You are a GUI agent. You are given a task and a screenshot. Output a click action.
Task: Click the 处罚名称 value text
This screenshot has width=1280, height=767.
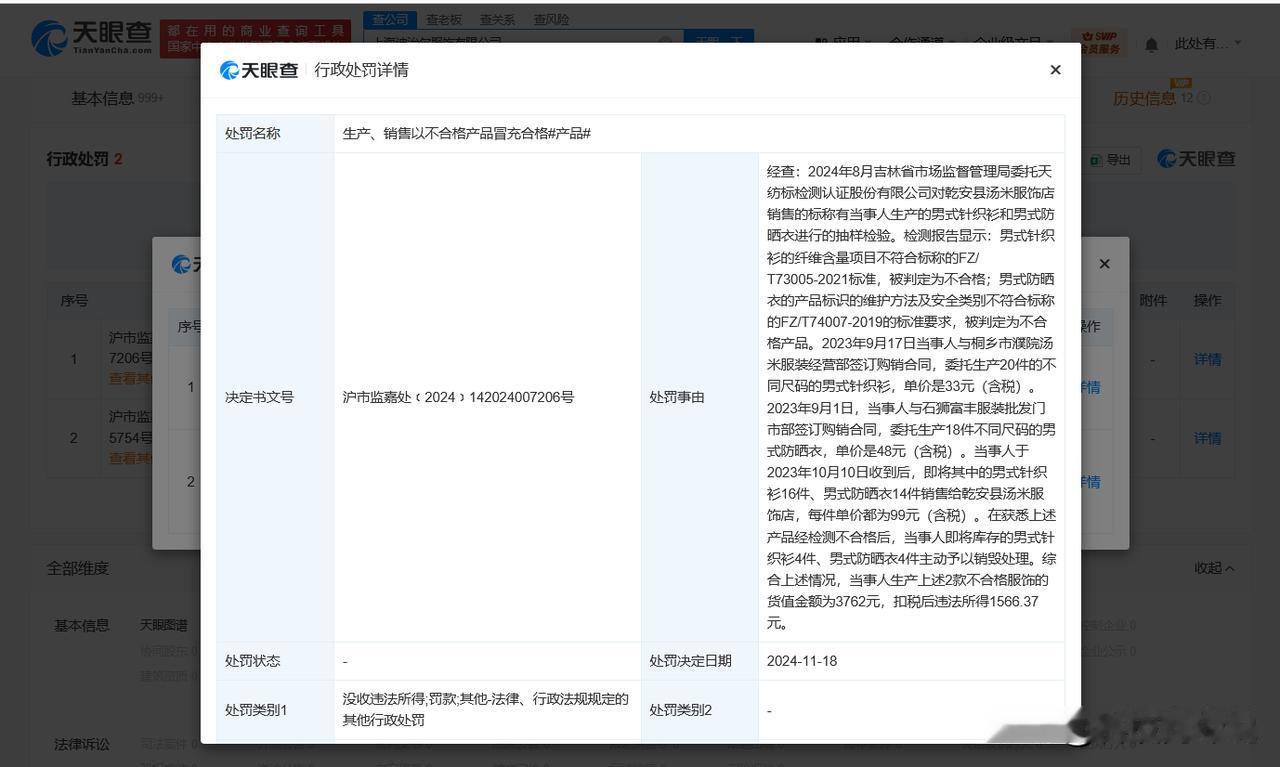466,133
